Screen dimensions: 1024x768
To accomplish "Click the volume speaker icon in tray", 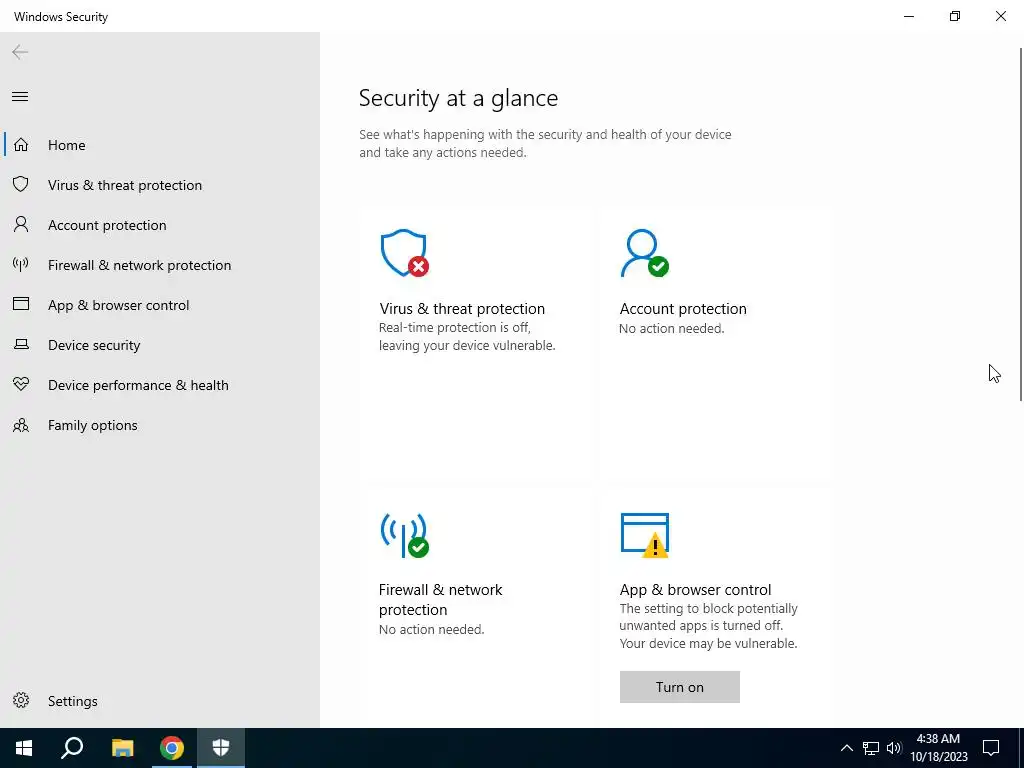I will click(894, 748).
